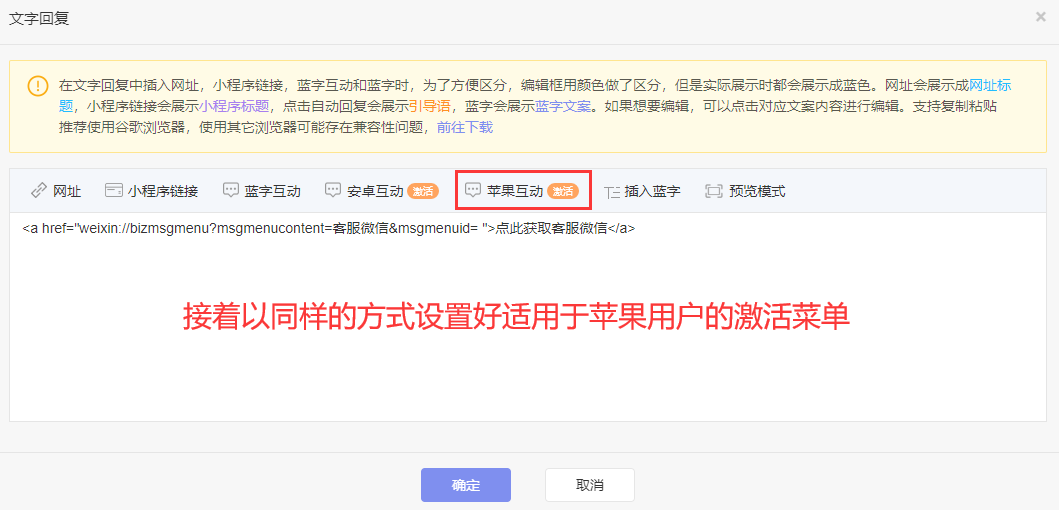Select the 蓝字互动 toolbar label

coord(273,191)
